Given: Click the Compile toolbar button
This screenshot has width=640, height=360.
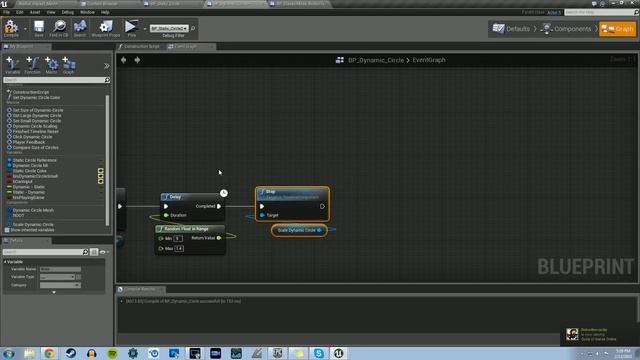Looking at the screenshot, I should point(11,29).
